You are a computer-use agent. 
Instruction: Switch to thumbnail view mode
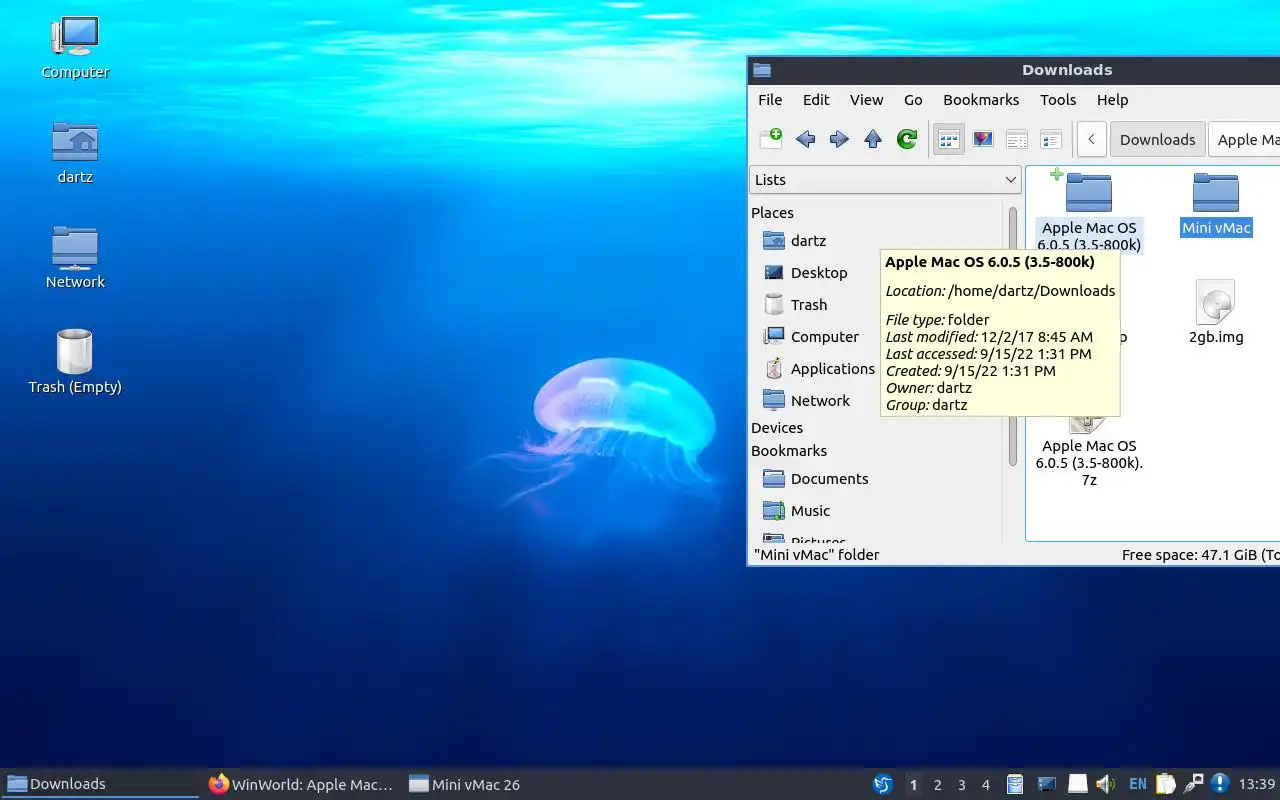point(983,139)
